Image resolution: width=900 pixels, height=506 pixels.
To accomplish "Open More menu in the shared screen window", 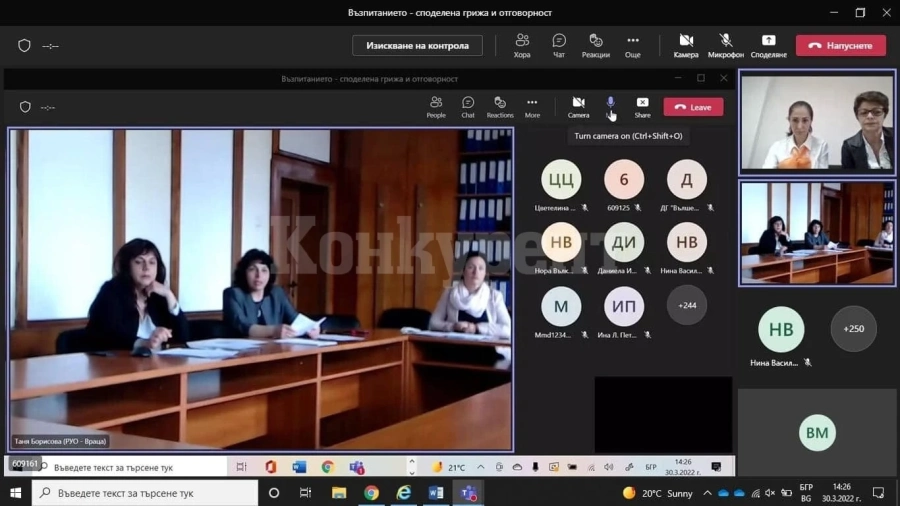I will click(532, 107).
